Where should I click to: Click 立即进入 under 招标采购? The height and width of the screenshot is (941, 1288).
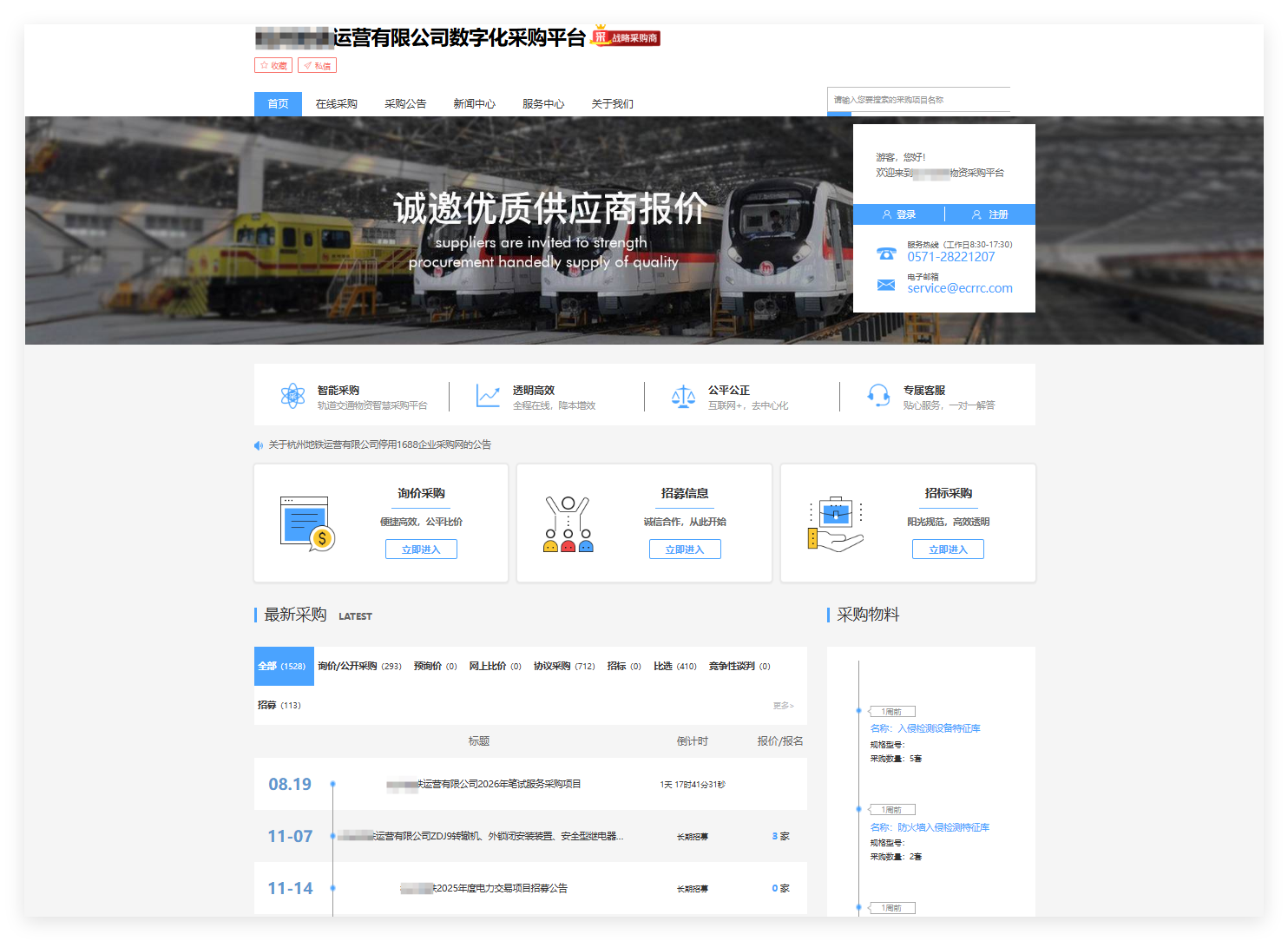click(948, 549)
